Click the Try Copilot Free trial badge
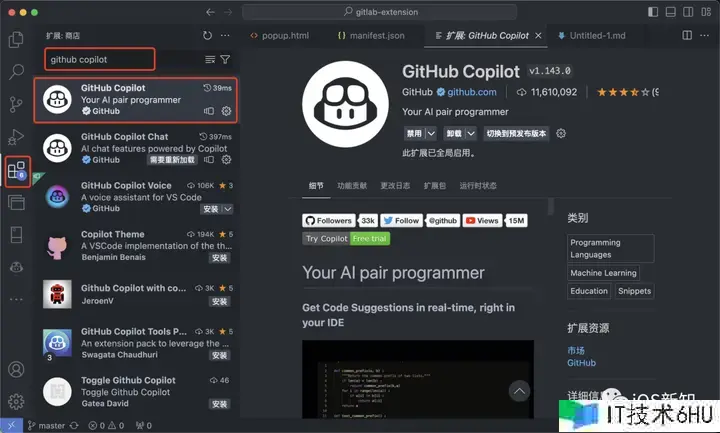This screenshot has width=720, height=433. click(346, 239)
